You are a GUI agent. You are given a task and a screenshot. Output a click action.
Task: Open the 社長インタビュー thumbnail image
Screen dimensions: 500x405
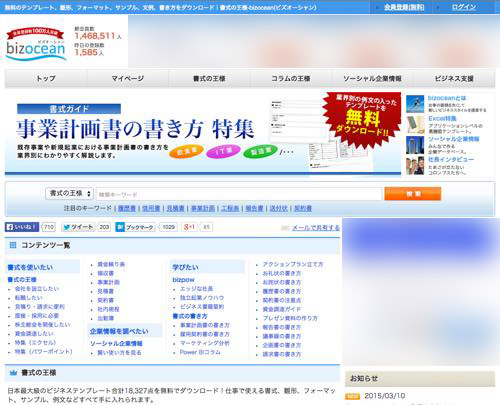point(415,166)
